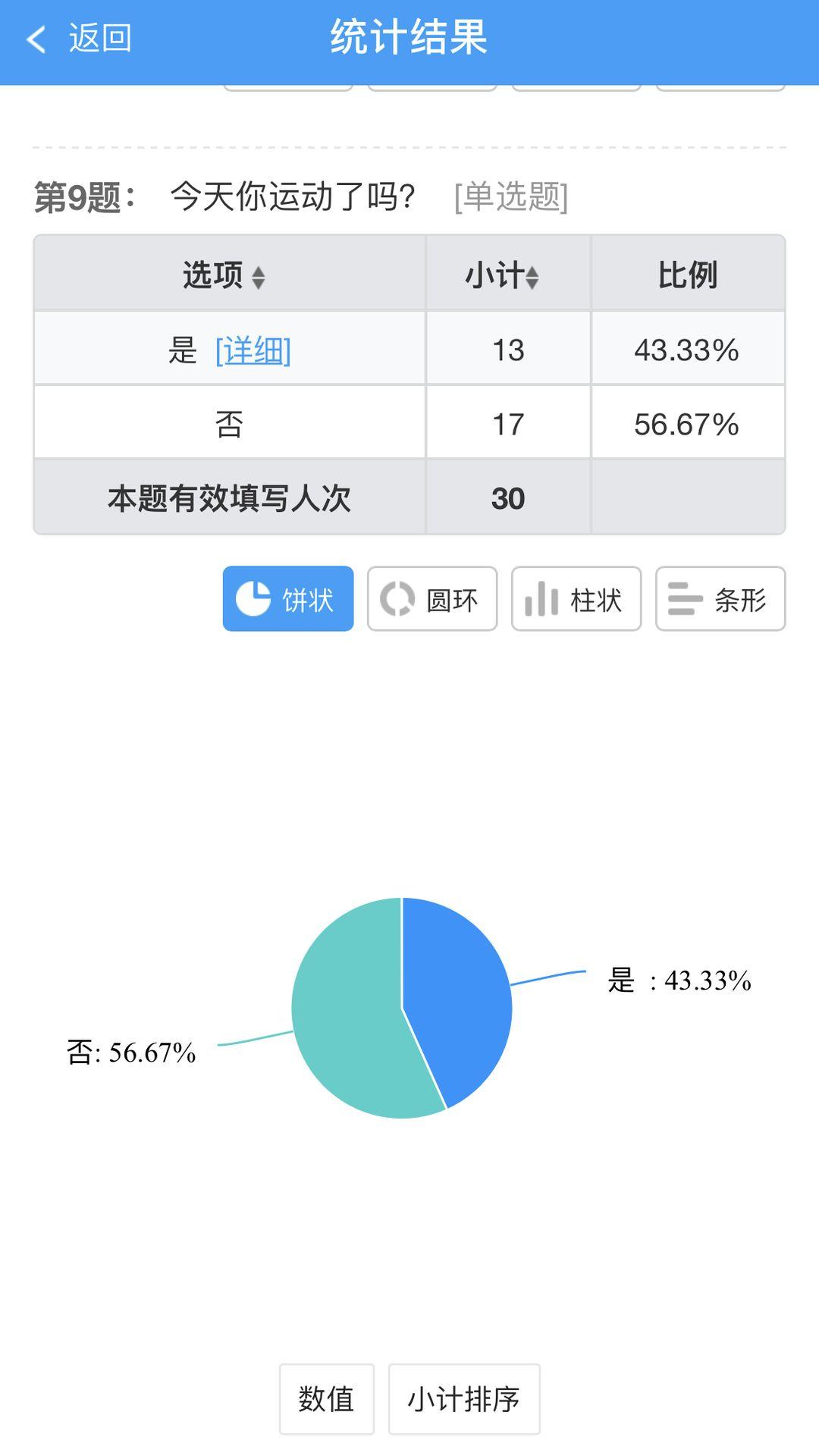The width and height of the screenshot is (819, 1456).
Task: Click the 本题有效填写人次 total row
Action: 409,497
